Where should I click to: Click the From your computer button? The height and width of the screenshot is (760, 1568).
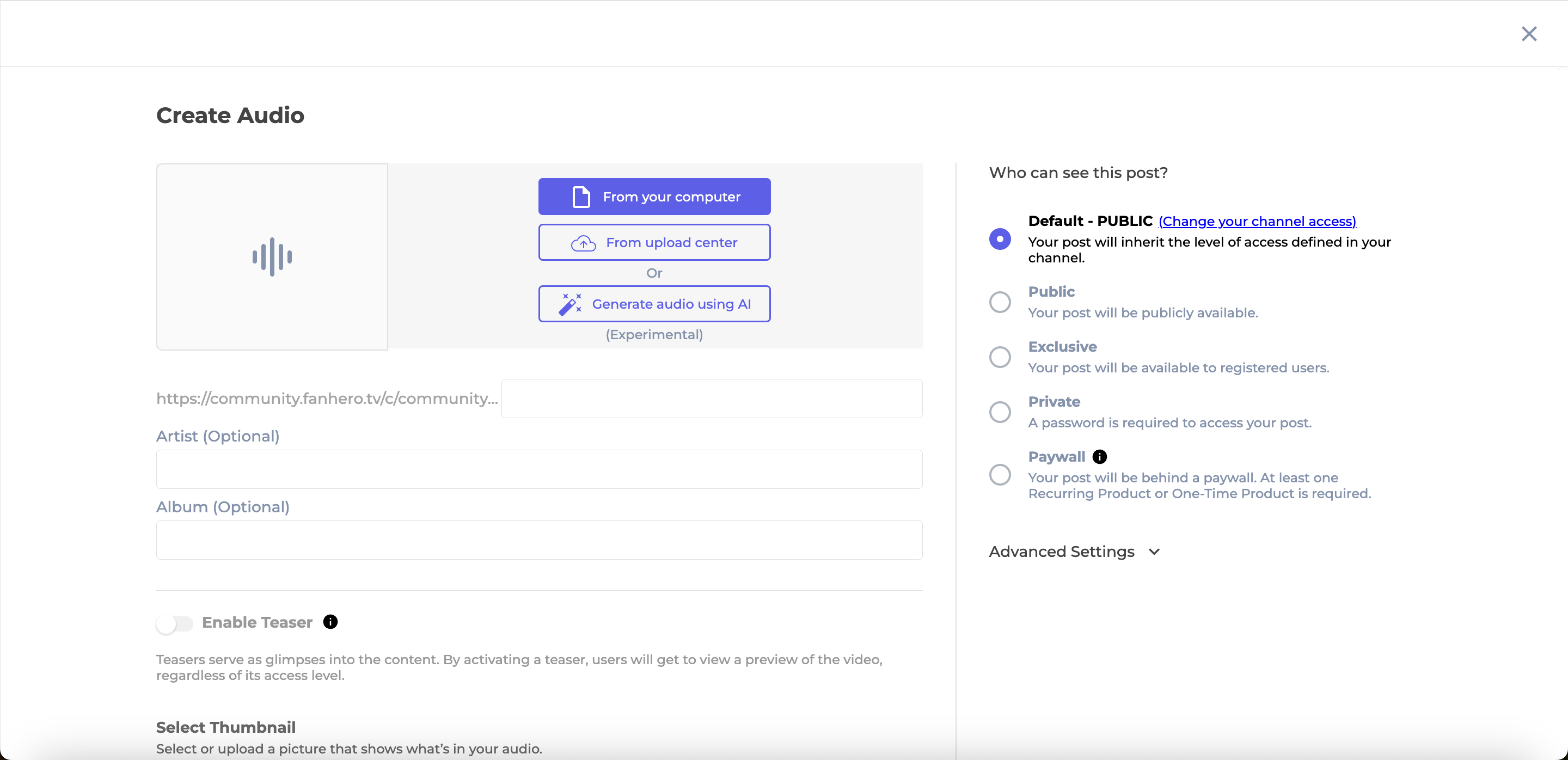(654, 197)
